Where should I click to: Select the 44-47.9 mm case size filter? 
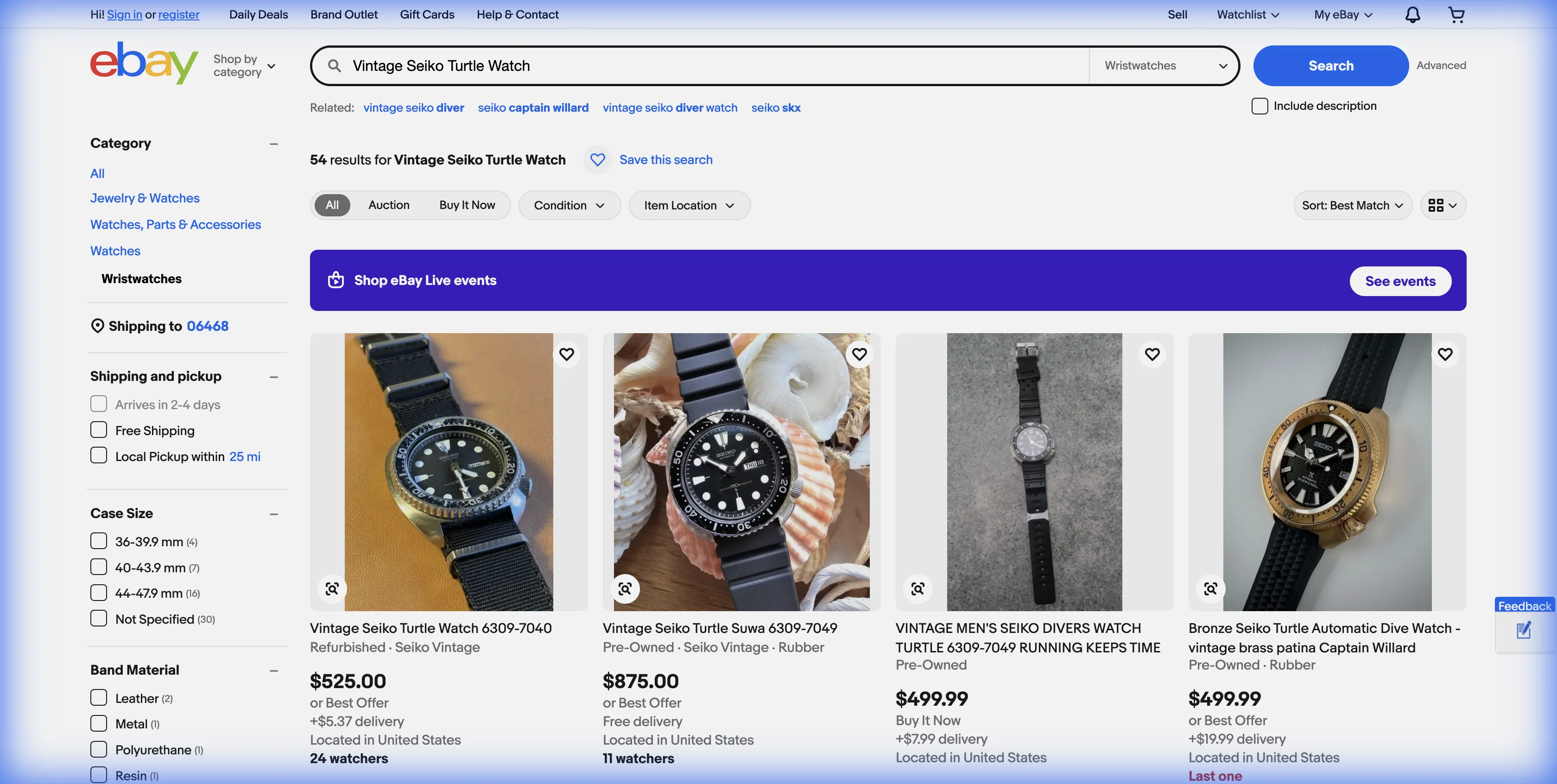pyautogui.click(x=99, y=592)
